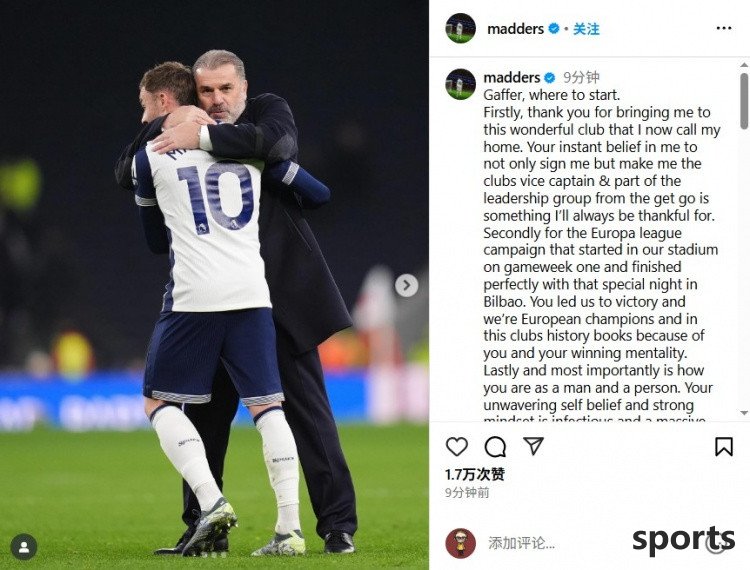The height and width of the screenshot is (570, 750).
Task: Open comments via speech bubble icon
Action: click(495, 447)
